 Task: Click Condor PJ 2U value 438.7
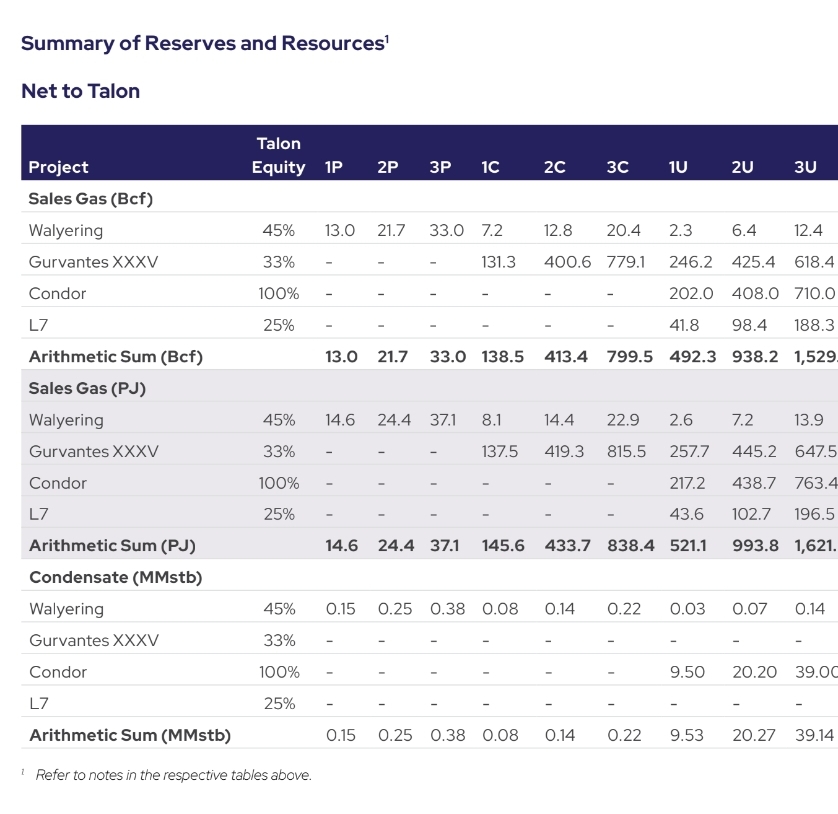[x=754, y=483]
